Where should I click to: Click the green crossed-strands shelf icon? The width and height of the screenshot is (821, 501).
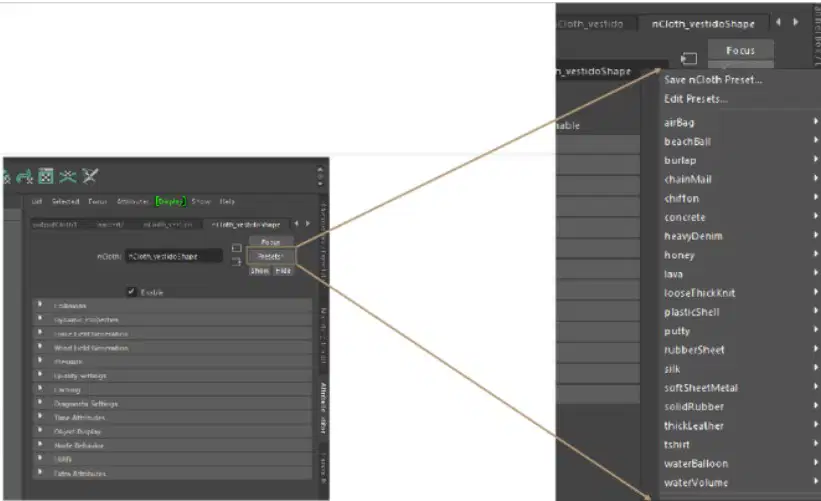(x=68, y=176)
